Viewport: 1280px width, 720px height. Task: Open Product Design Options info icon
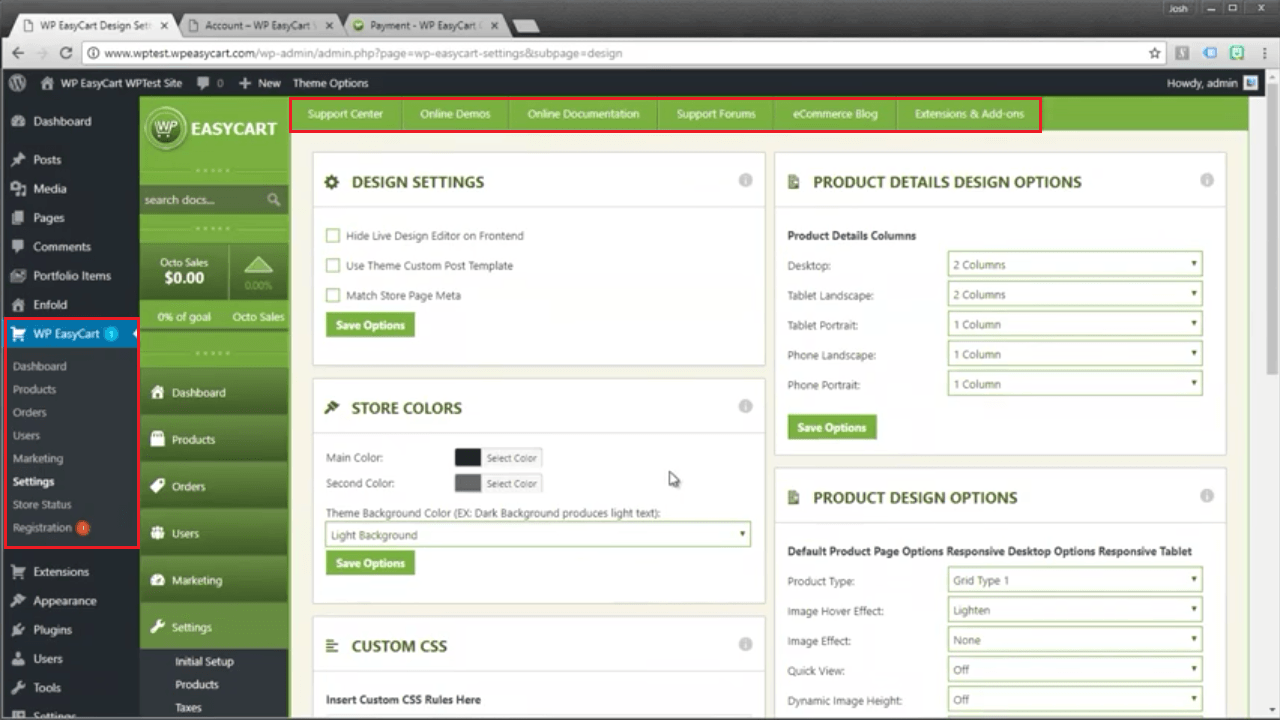1207,496
